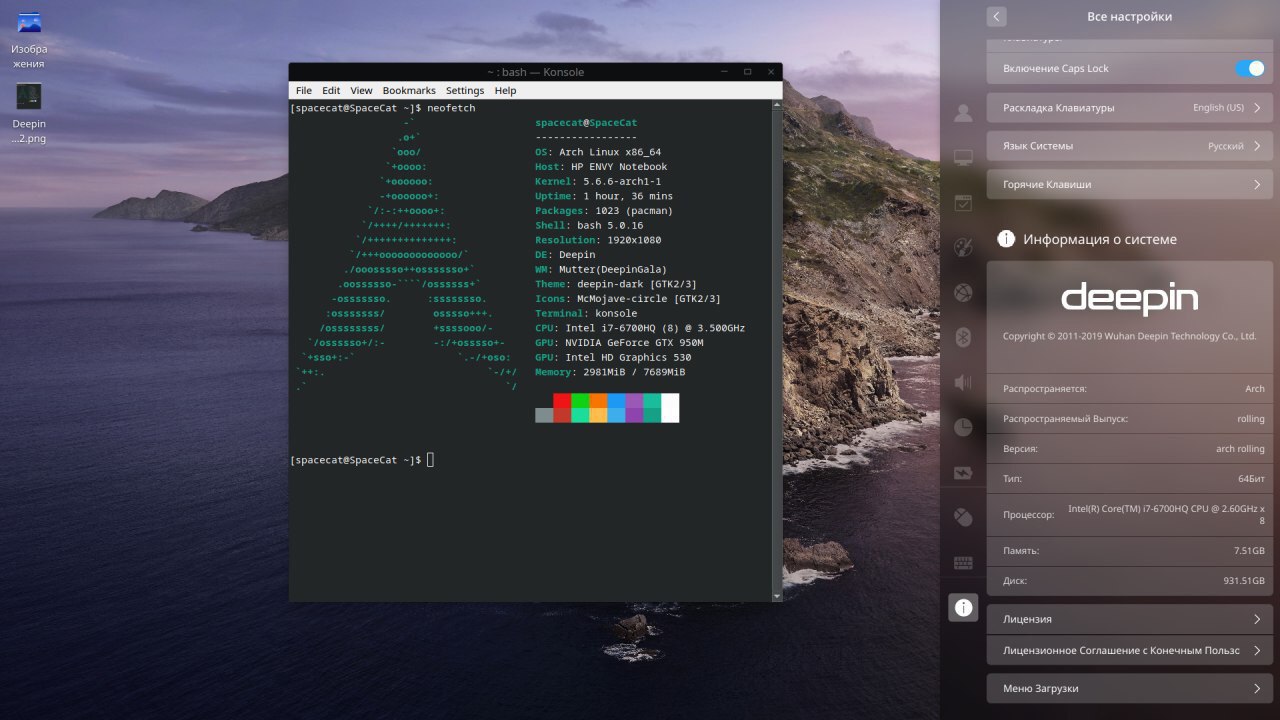1280x720 pixels.
Task: Click the Все настройки panel title
Action: pos(1129,16)
